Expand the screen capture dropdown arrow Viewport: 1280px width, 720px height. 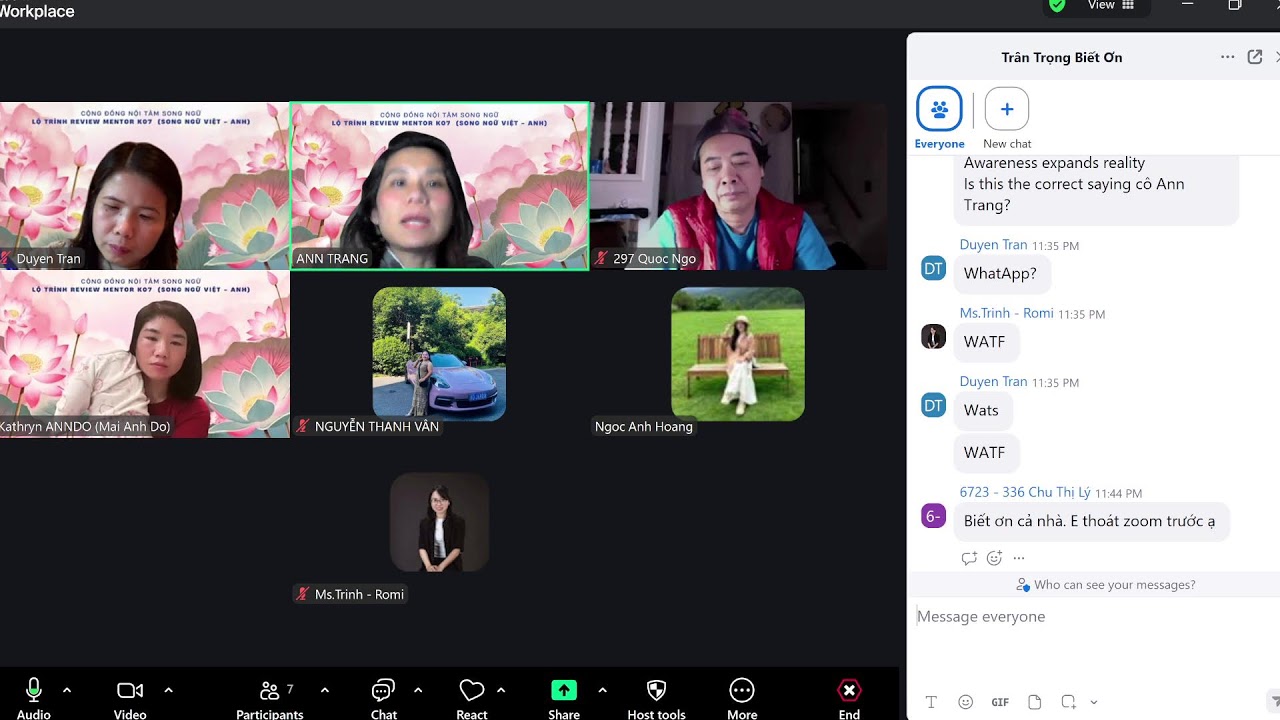pyautogui.click(x=1093, y=702)
